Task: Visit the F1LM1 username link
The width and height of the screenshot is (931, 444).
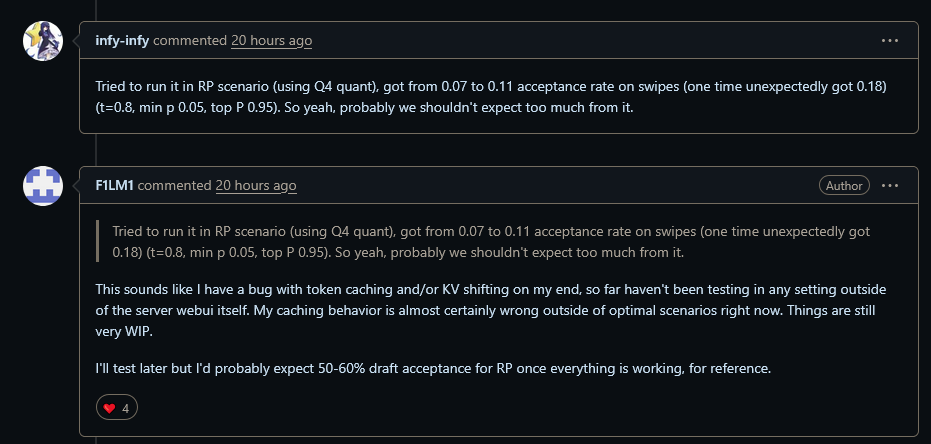Action: pos(114,186)
